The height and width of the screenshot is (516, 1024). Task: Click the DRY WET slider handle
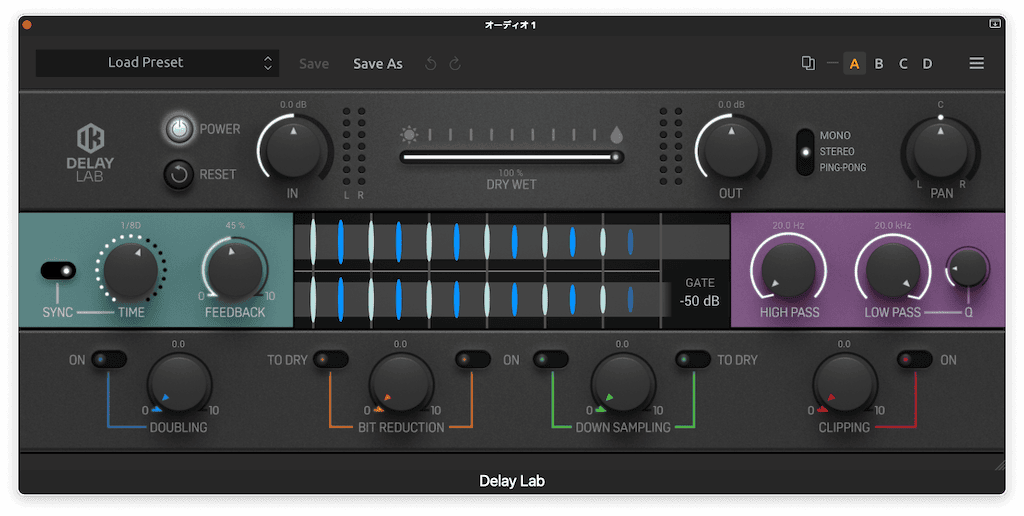tap(615, 157)
